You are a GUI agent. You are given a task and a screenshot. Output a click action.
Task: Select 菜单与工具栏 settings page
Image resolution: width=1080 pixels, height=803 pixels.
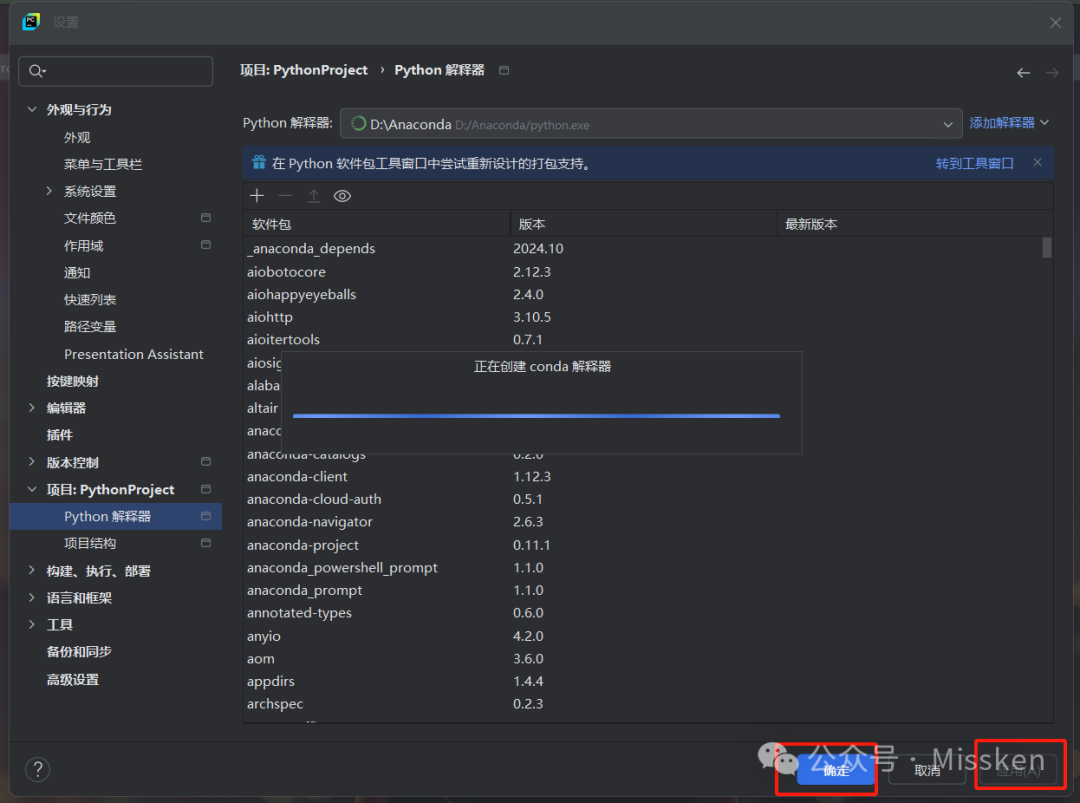[x=103, y=164]
